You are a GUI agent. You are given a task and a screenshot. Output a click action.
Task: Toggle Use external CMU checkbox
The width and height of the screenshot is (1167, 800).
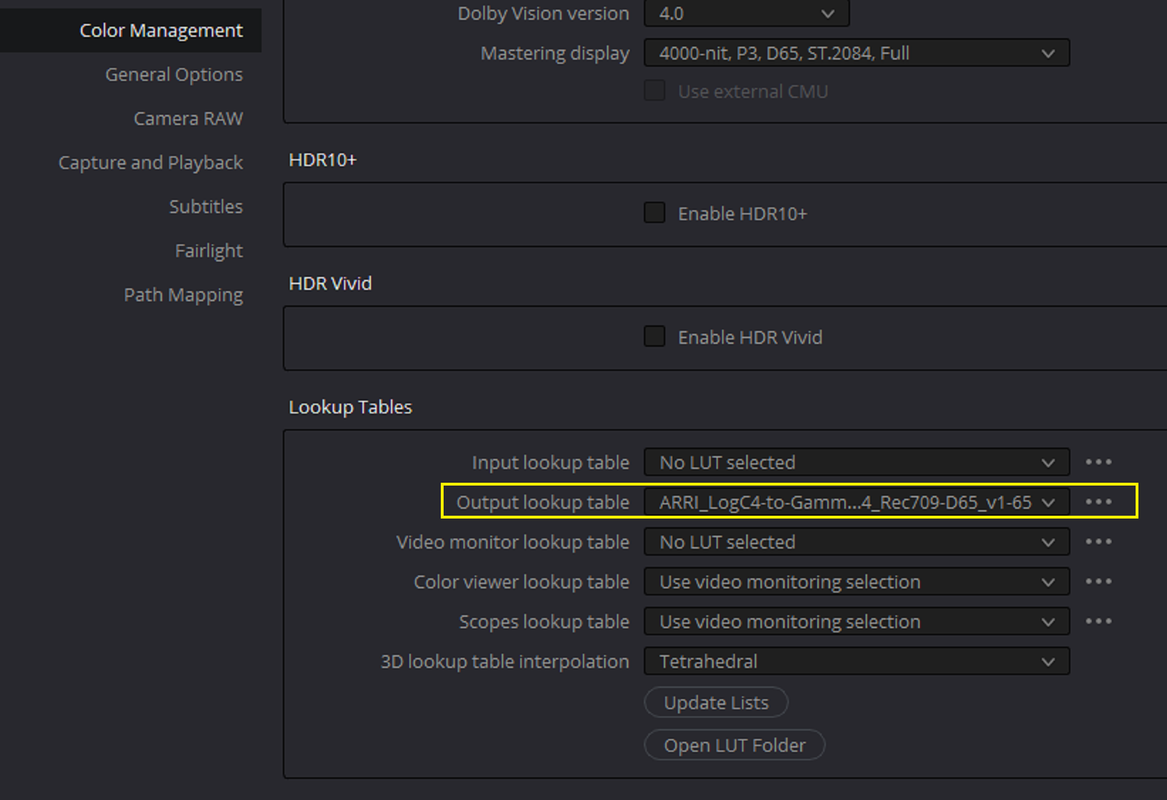[x=654, y=91]
